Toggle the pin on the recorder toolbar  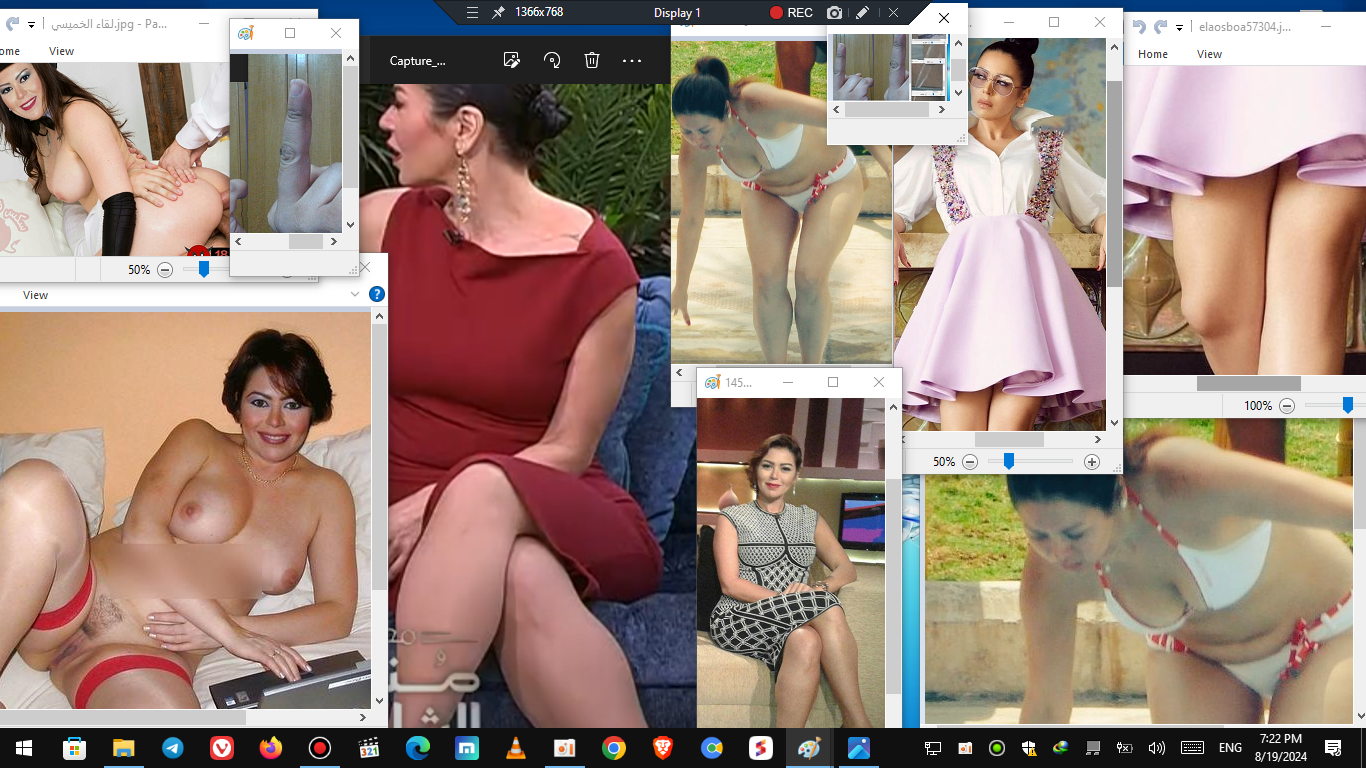click(498, 12)
